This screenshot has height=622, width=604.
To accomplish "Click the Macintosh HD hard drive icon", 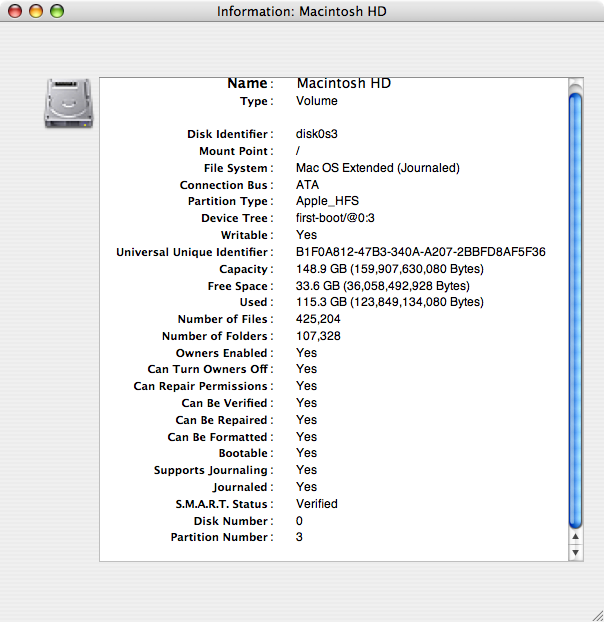I will [x=69, y=103].
